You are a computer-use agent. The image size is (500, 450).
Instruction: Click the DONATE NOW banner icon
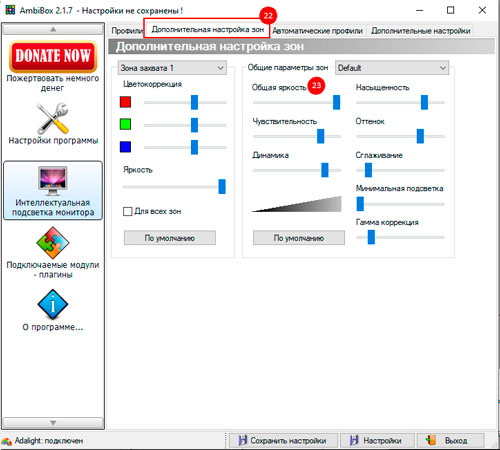53,56
